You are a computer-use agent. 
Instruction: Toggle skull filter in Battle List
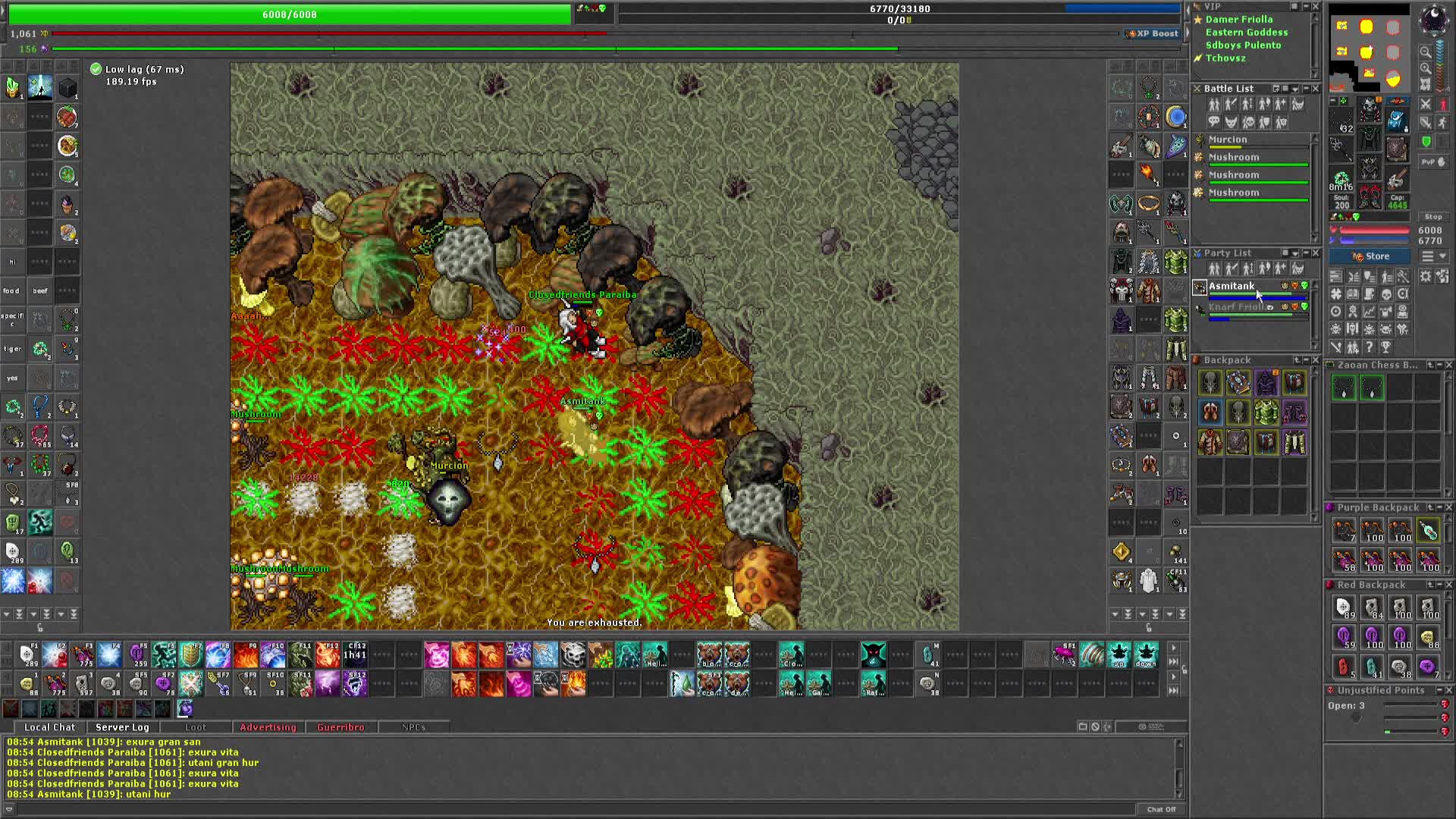pyautogui.click(x=1247, y=122)
